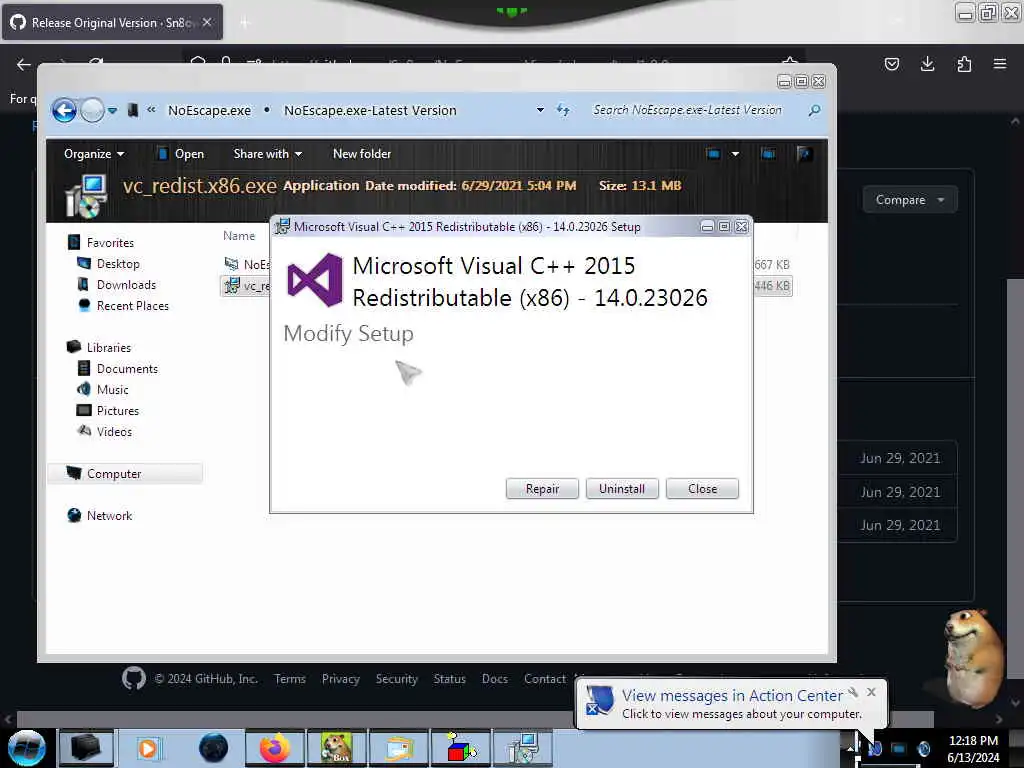
Task: Open Explorer recent locations dropdown arrow
Action: point(112,110)
